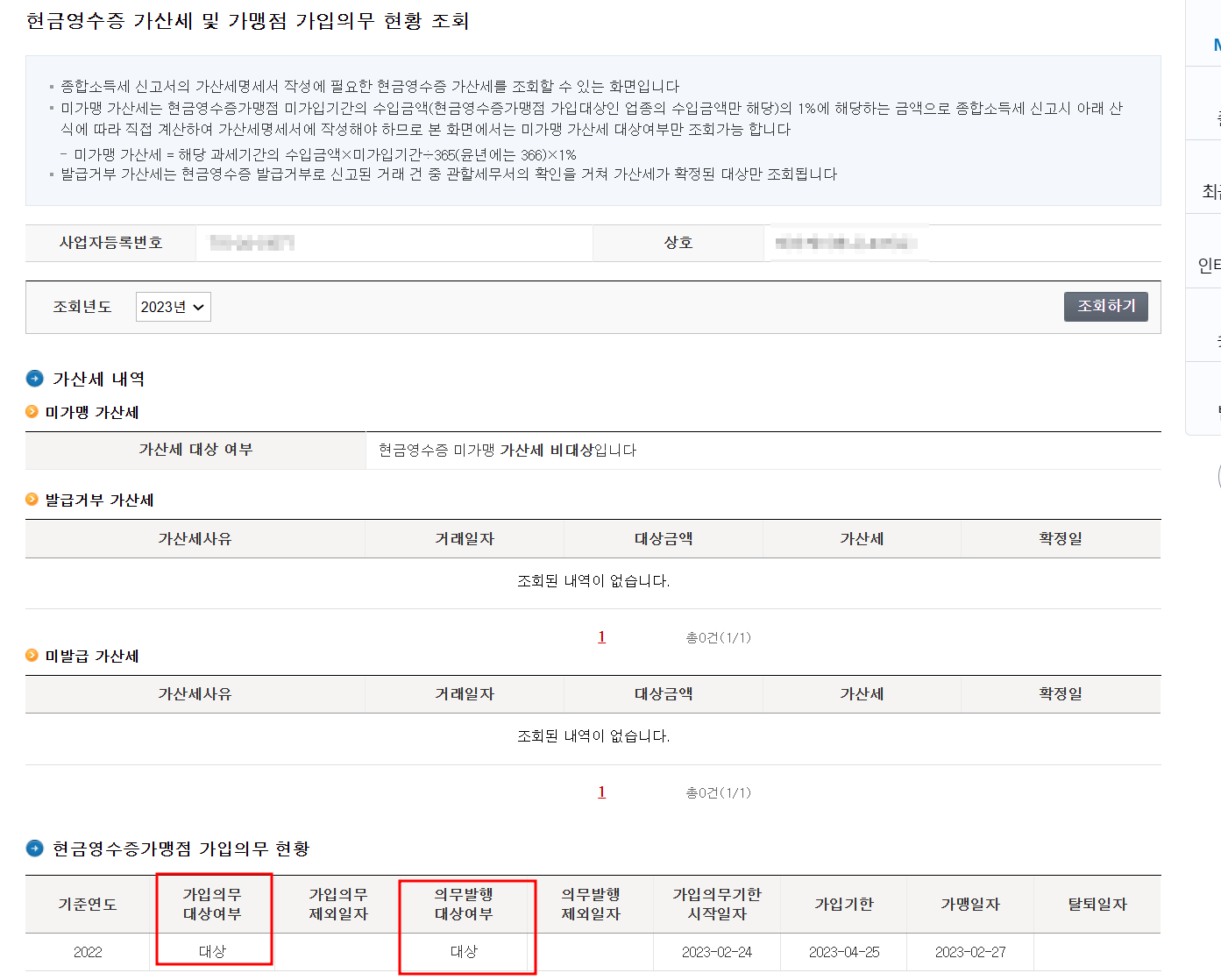Click the 가입기한 column header
Image resolution: width=1221 pixels, height=980 pixels.
tap(844, 905)
